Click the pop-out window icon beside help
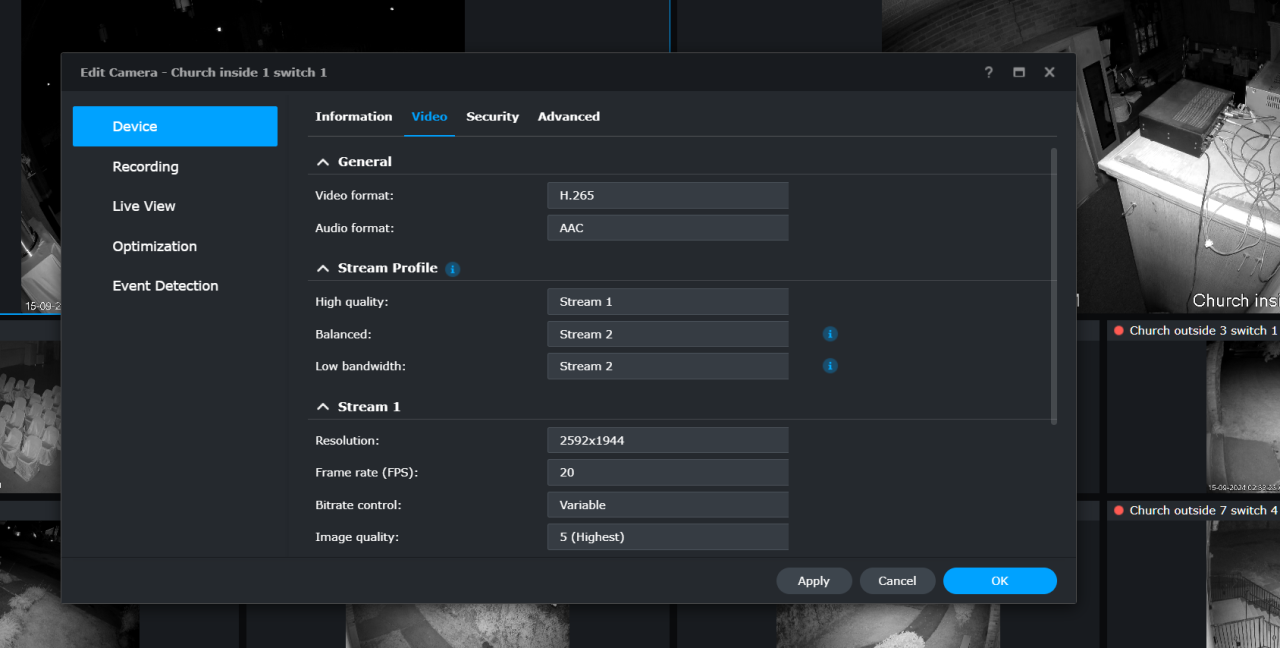The height and width of the screenshot is (648, 1280). pos(1018,72)
